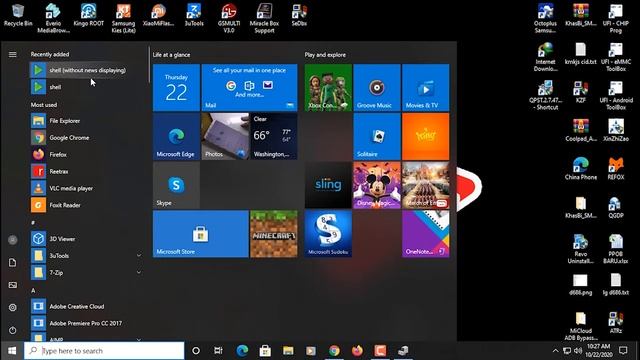Click the 'A' letter group header
The image size is (640, 360).
click(33, 290)
